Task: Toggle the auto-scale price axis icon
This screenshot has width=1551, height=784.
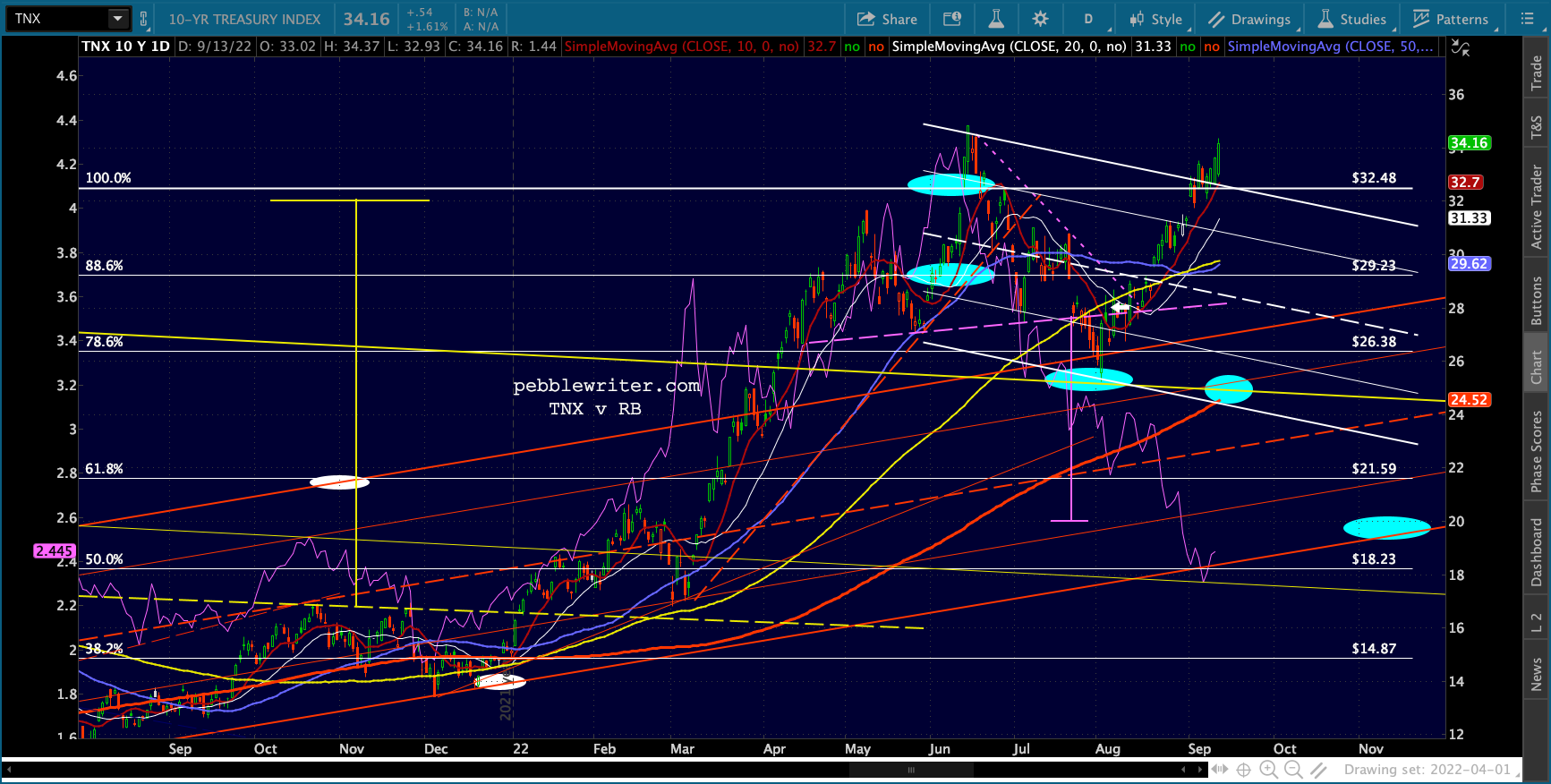Action: 1461,47
